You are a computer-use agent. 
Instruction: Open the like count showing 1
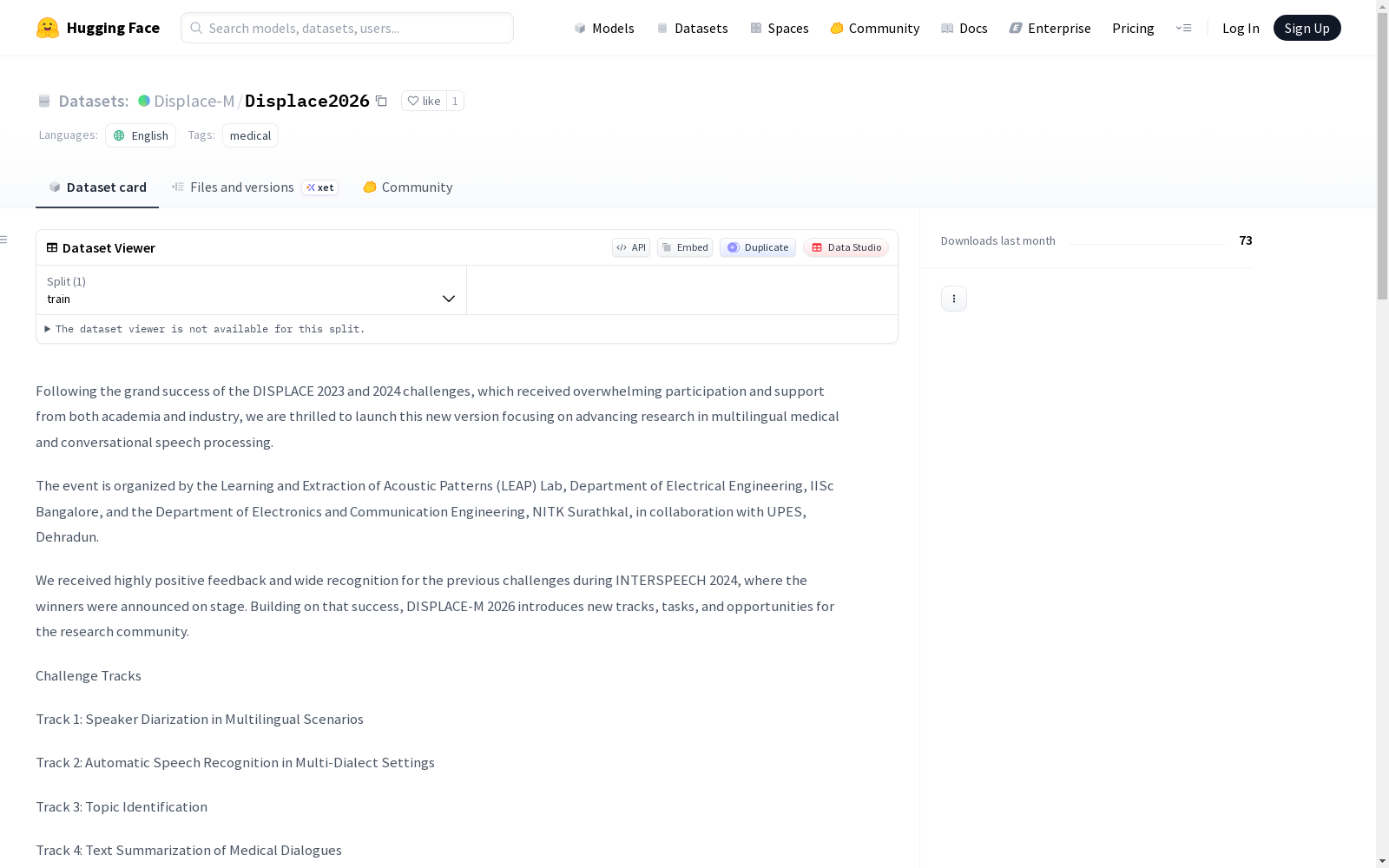click(455, 101)
